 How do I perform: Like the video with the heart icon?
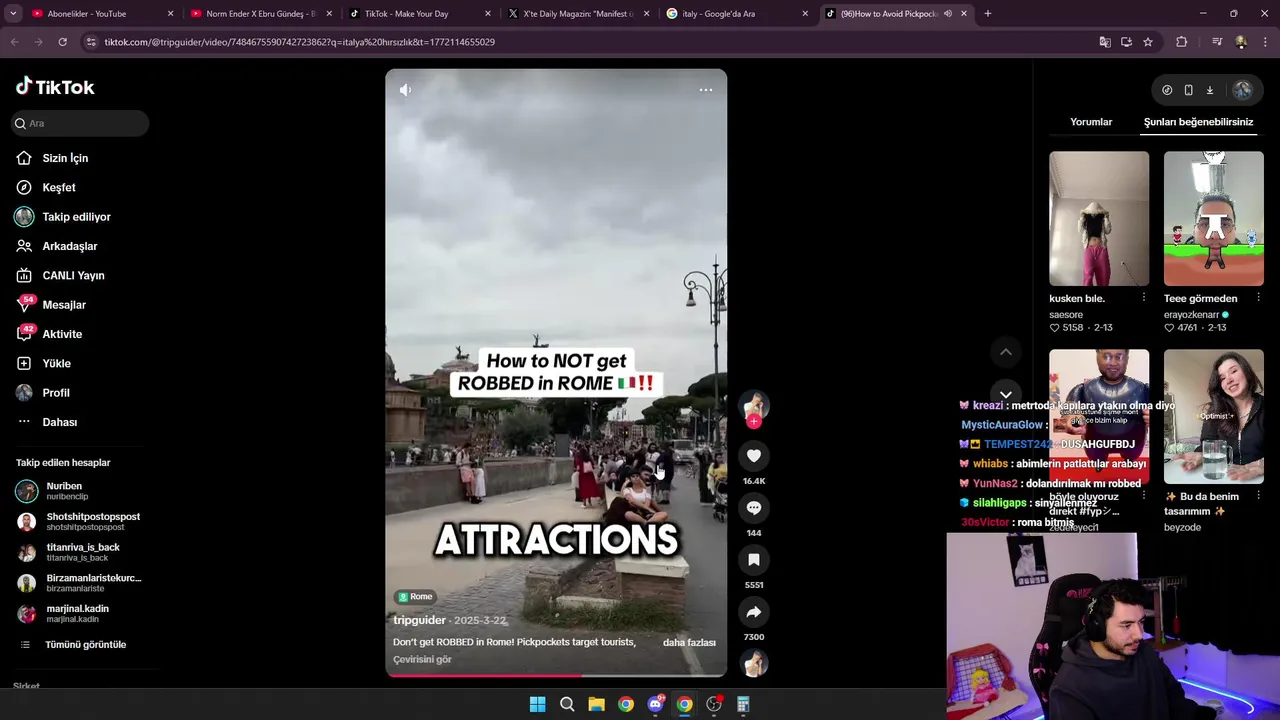(754, 456)
